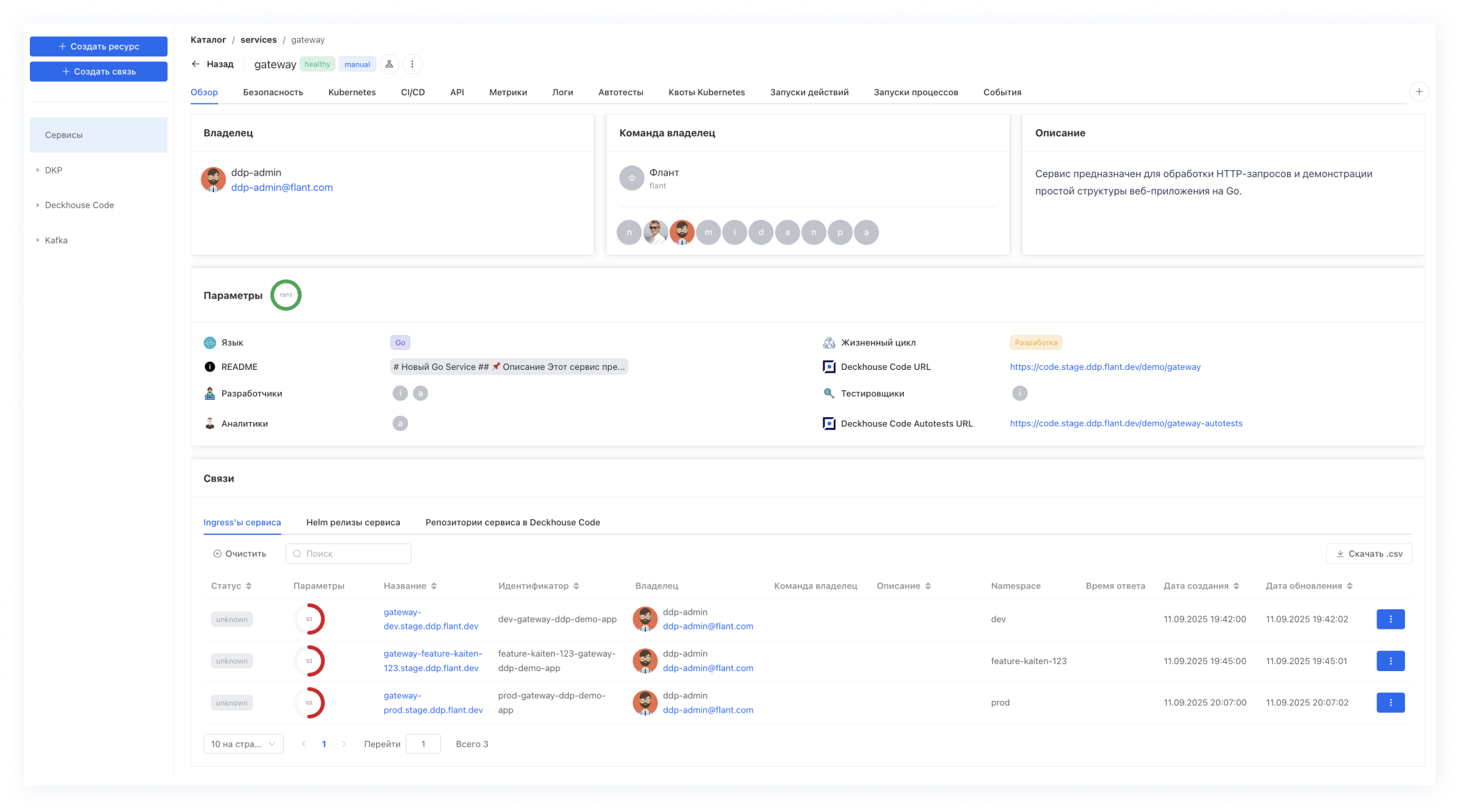Click the Back arrow labeled Назад

pyautogui.click(x=212, y=65)
